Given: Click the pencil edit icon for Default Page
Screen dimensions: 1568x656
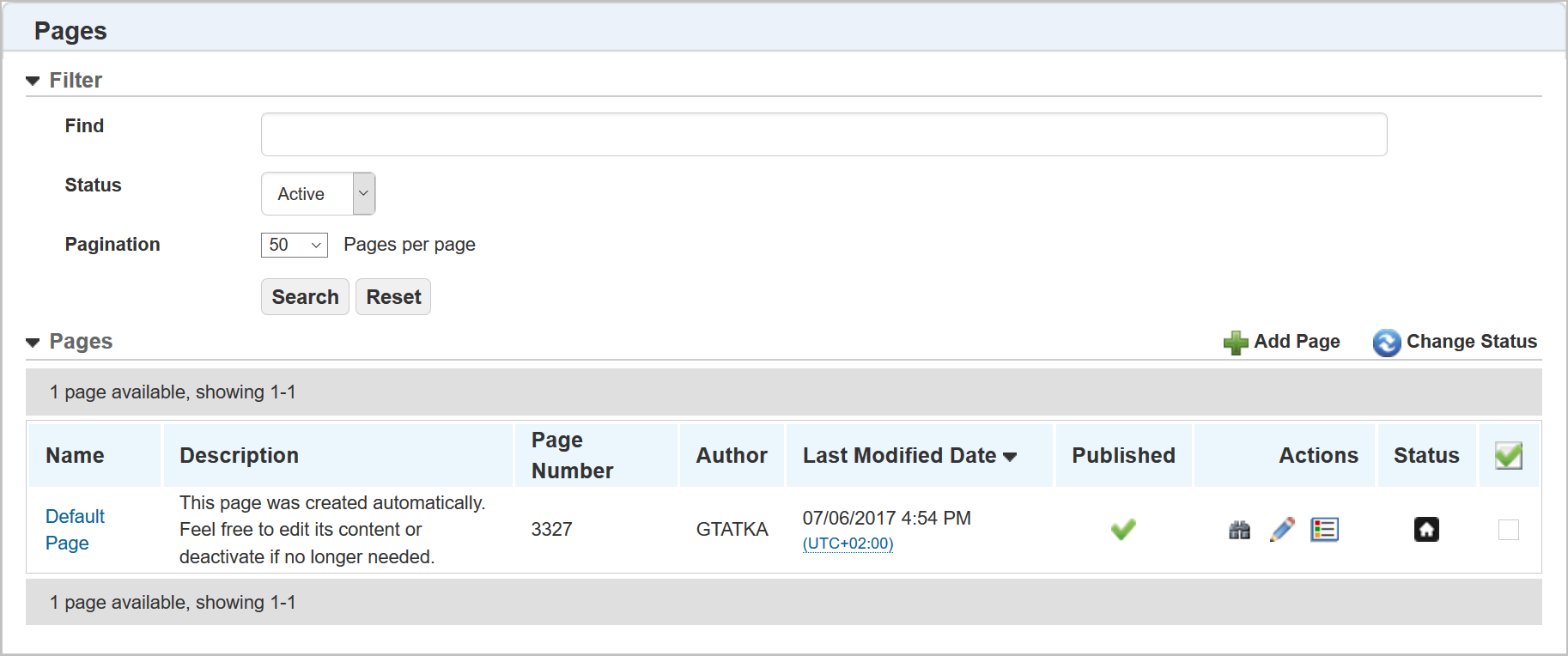Looking at the screenshot, I should click(1282, 530).
